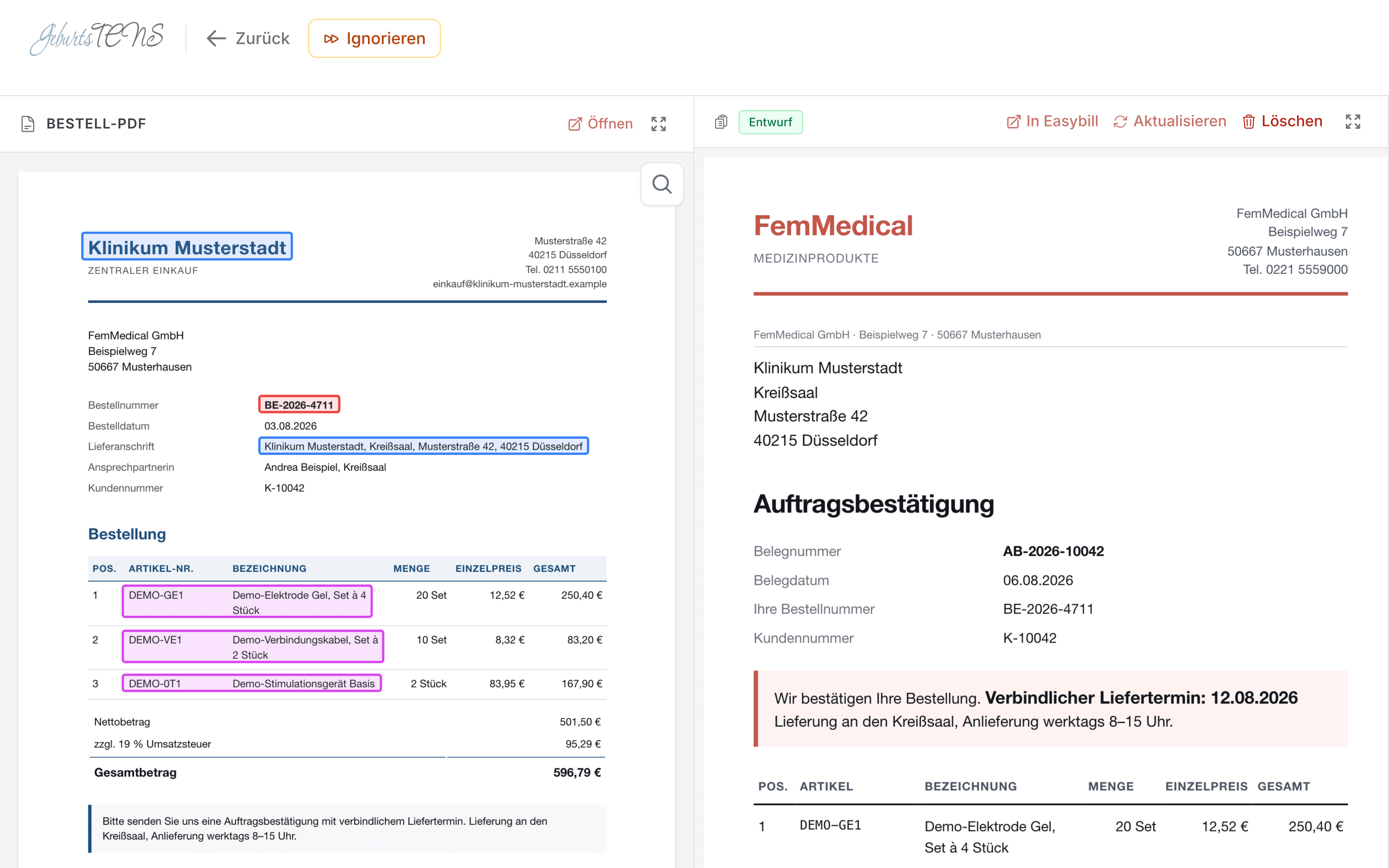Image resolution: width=1389 pixels, height=868 pixels.
Task: Click the Nettobetrag 501,50 € amount
Action: click(580, 722)
